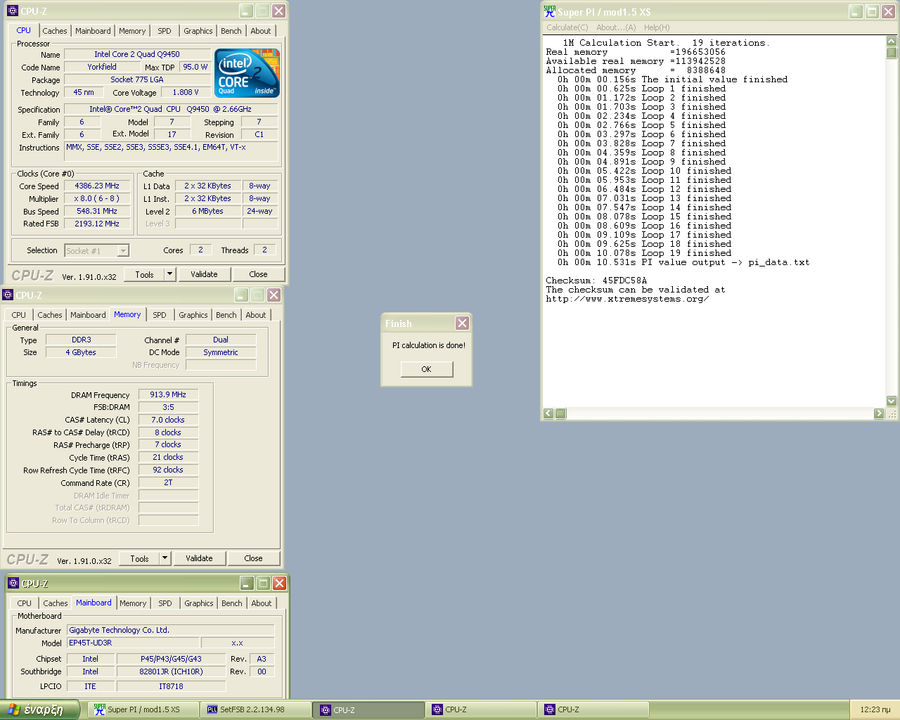Click Validate in Memory window
The width and height of the screenshot is (900, 720).
click(199, 558)
